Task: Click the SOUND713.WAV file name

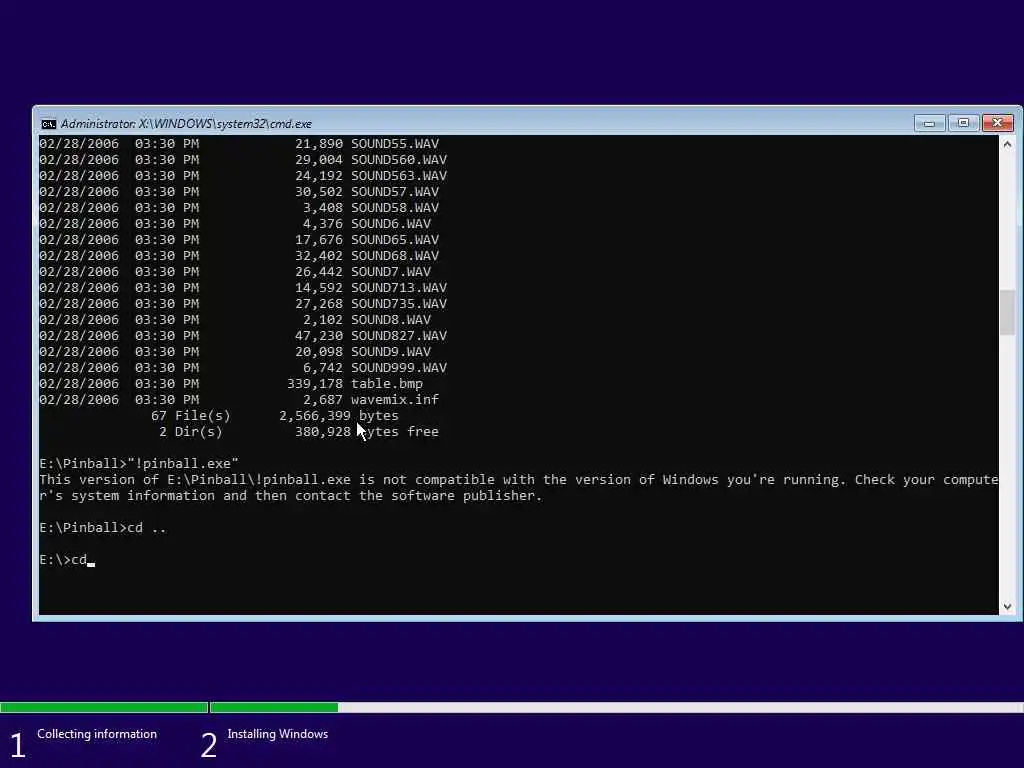Action: [x=399, y=288]
